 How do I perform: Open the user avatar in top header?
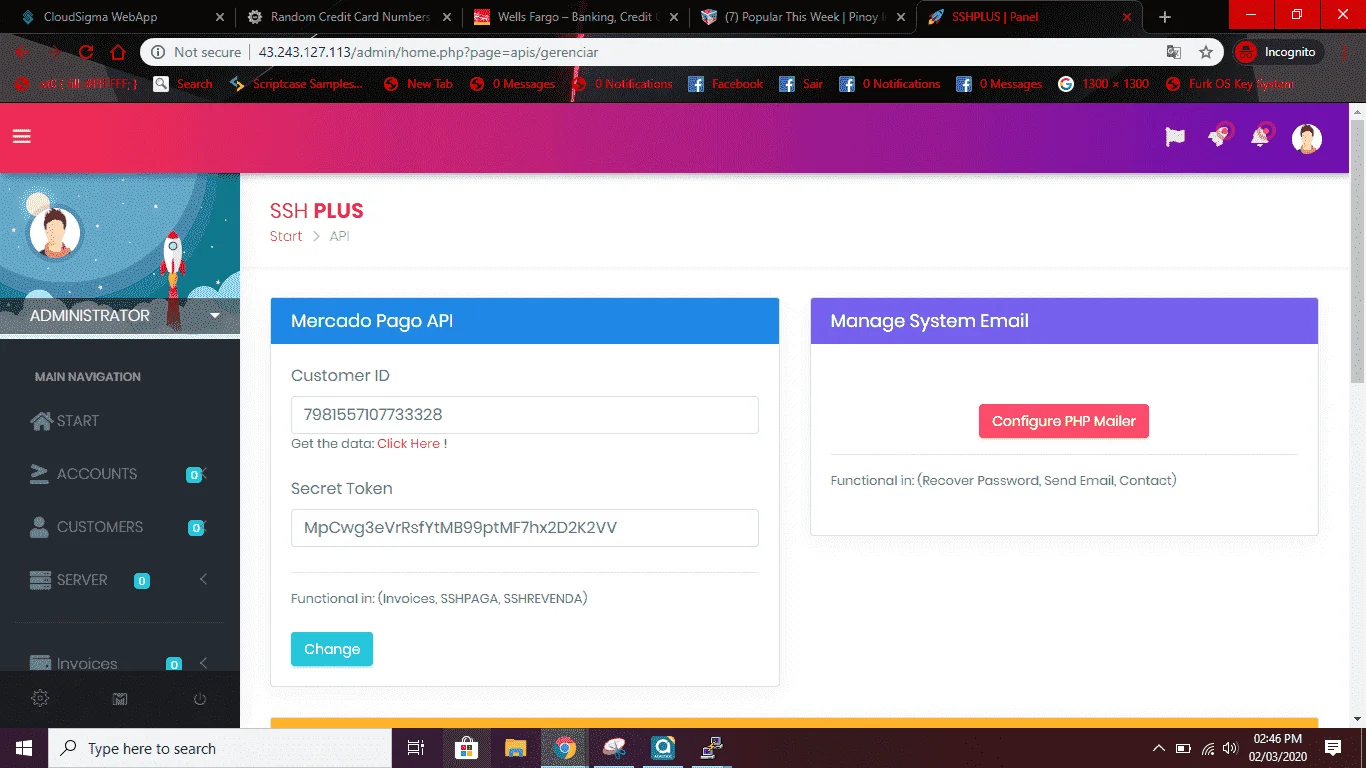(x=1307, y=139)
